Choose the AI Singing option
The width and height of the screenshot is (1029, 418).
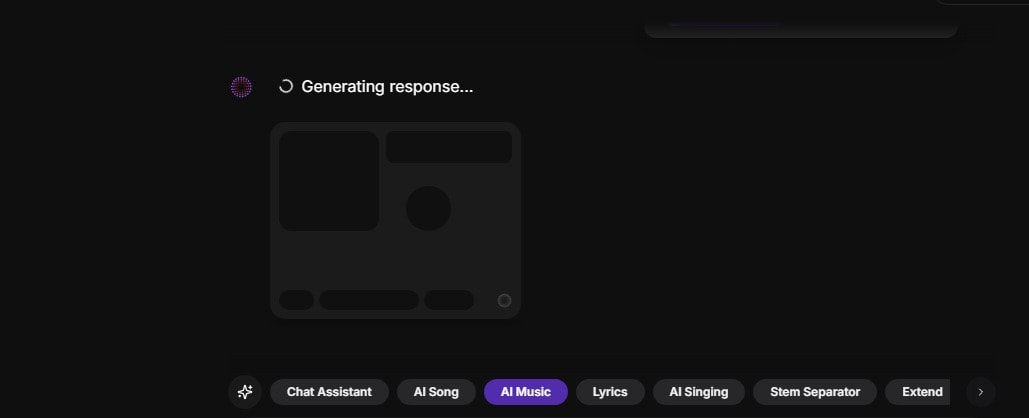click(x=699, y=392)
